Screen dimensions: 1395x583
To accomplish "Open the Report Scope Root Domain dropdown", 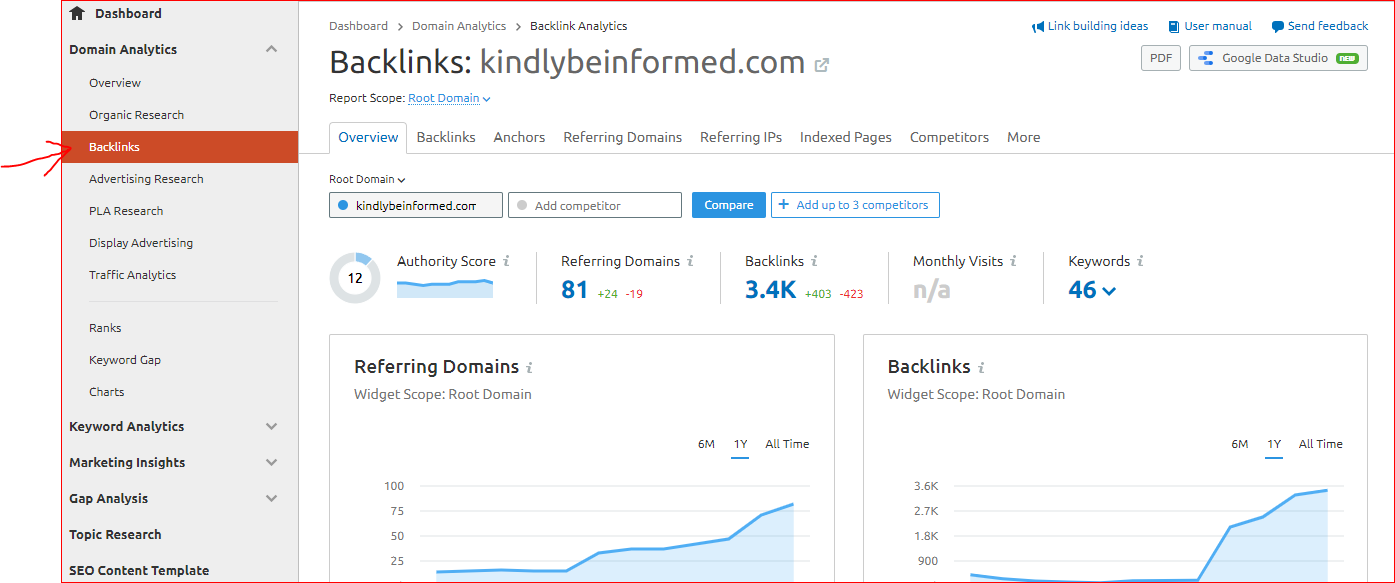I will (x=449, y=98).
